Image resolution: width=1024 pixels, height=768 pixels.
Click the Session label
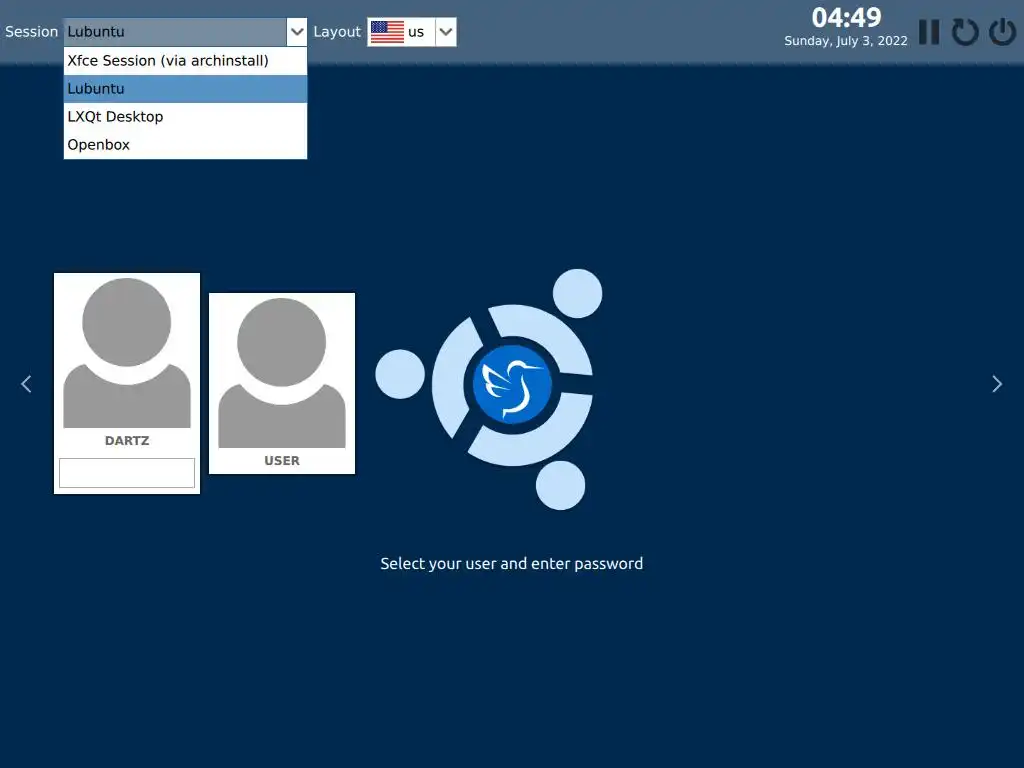pos(31,32)
